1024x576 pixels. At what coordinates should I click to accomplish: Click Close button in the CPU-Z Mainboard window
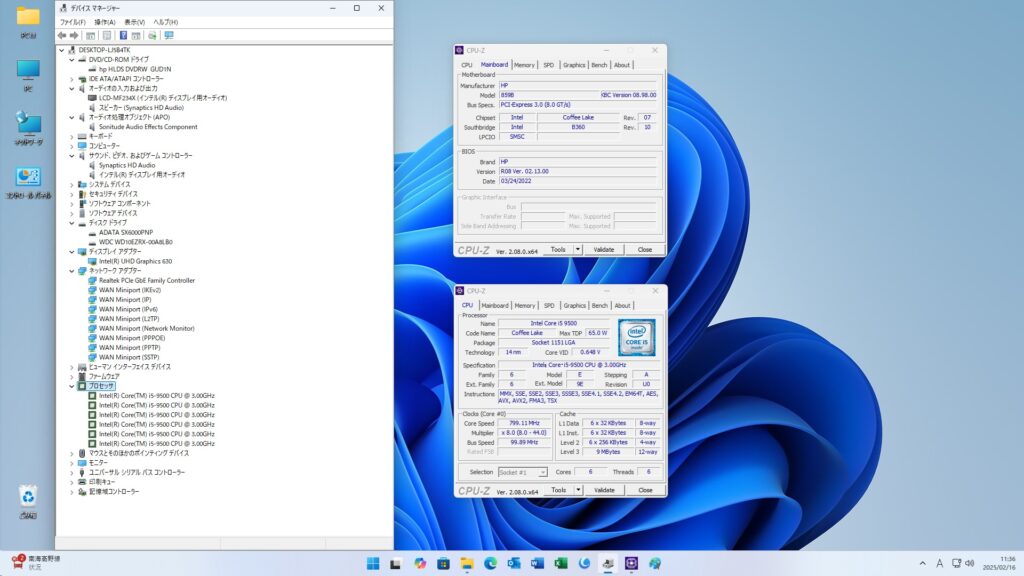click(645, 249)
